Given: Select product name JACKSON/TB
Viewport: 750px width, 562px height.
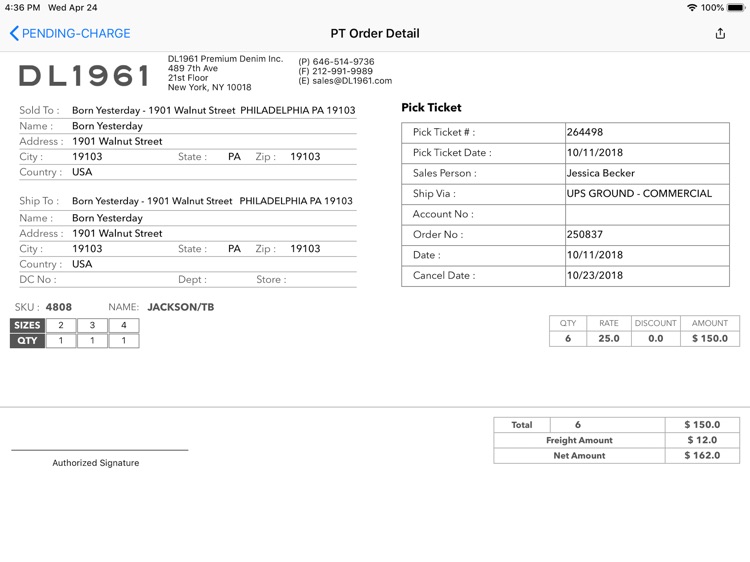Looking at the screenshot, I should pyautogui.click(x=180, y=307).
